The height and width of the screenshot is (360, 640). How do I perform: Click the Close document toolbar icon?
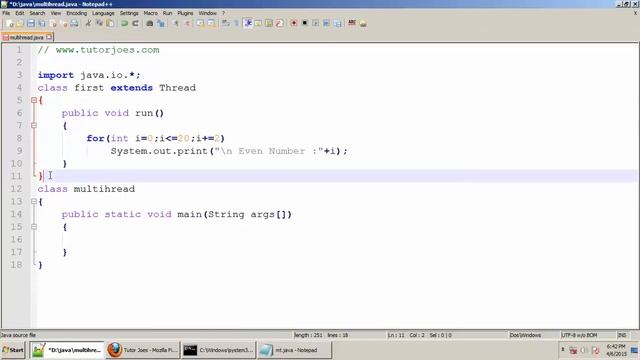click(x=53, y=24)
